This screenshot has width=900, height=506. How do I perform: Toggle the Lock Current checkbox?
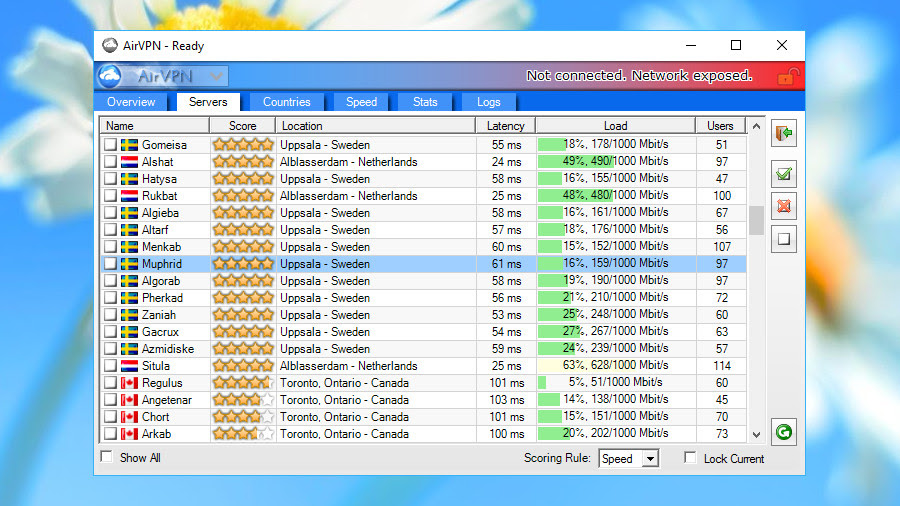pos(690,457)
